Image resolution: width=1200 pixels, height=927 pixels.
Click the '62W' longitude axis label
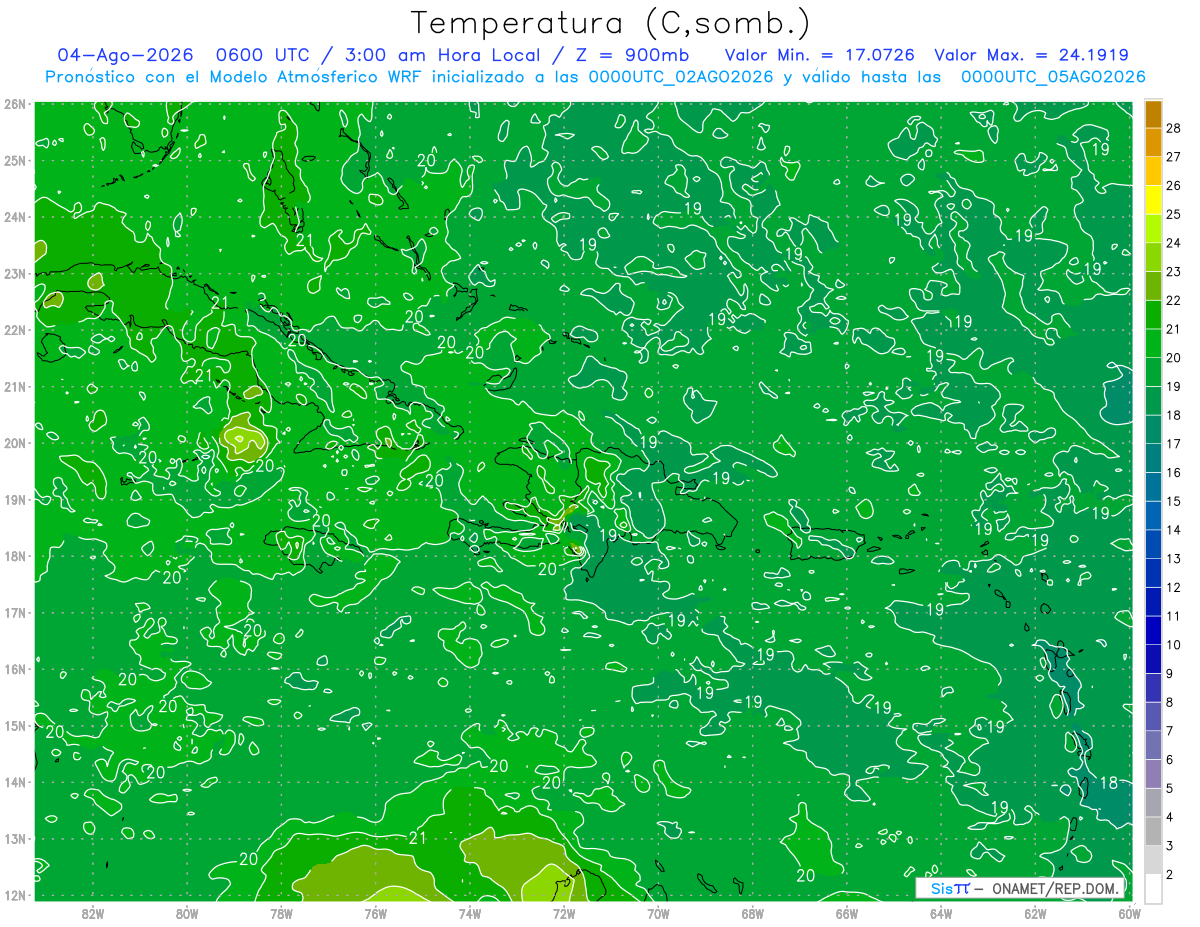coord(1035,912)
